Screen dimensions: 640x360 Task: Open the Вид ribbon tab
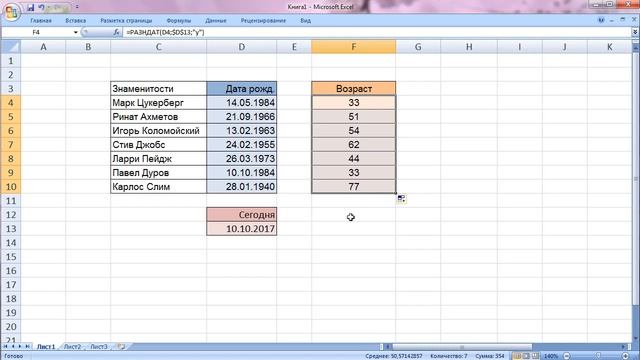305,20
